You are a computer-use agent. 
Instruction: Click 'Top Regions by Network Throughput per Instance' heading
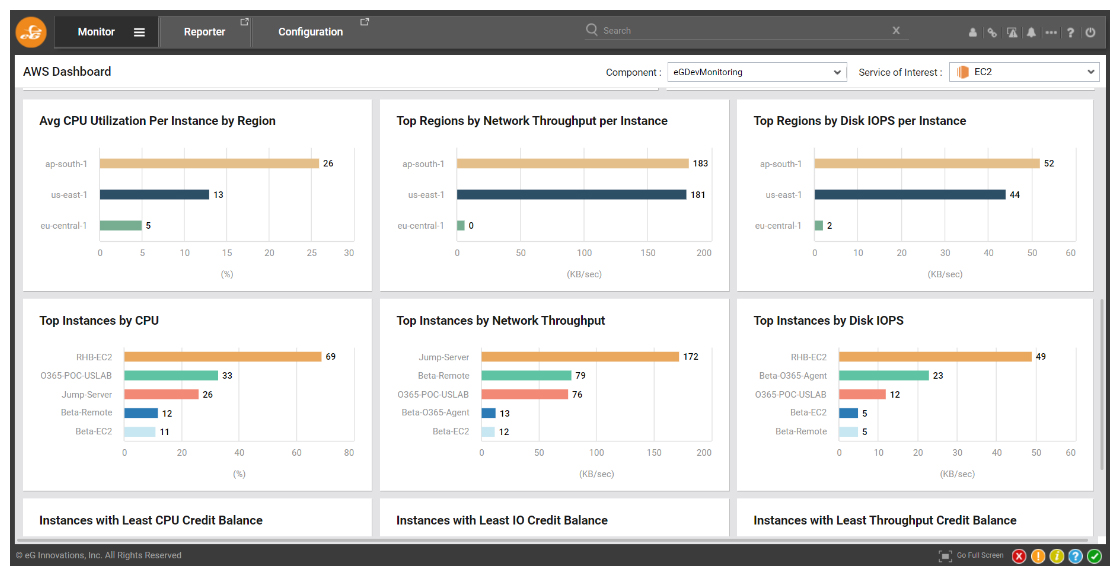pos(532,121)
